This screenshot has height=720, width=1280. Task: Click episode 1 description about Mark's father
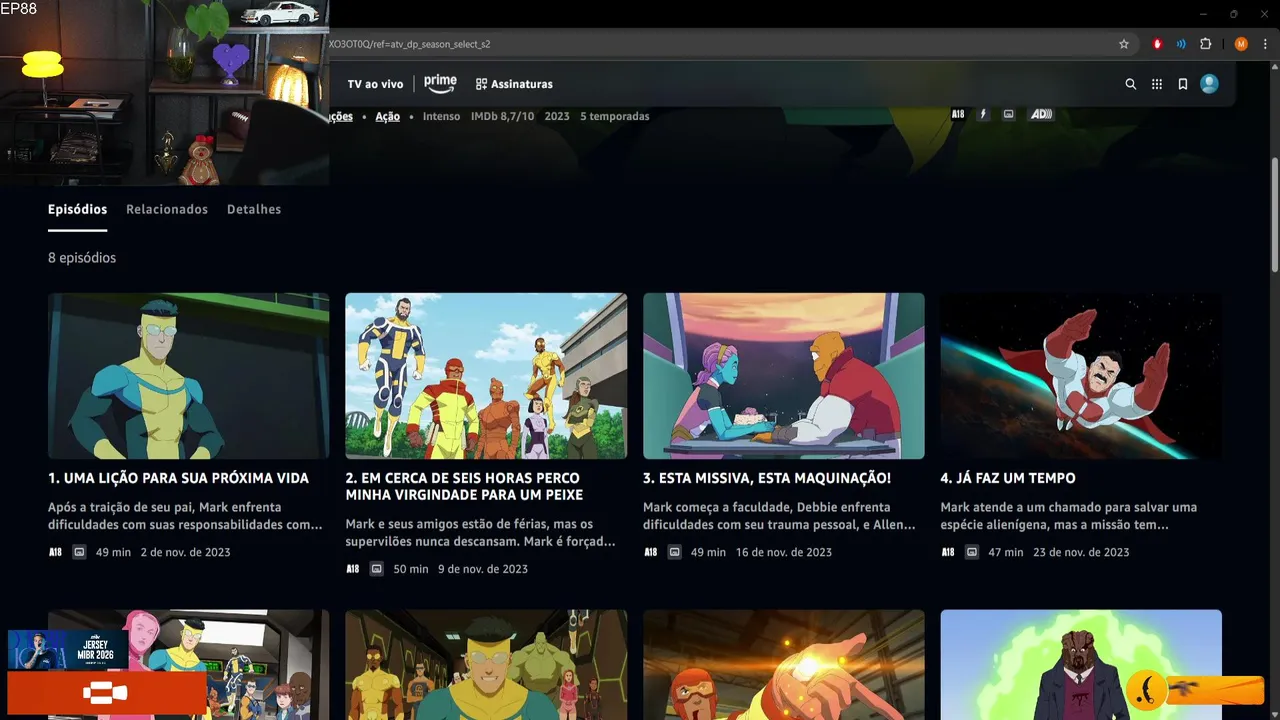[x=185, y=516]
